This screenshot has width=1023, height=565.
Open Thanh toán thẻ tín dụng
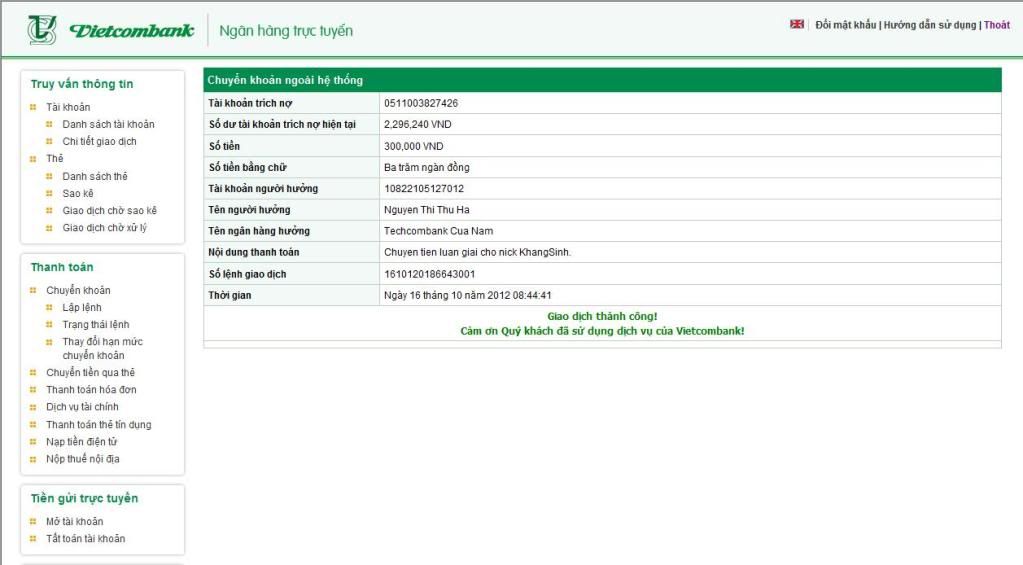[99, 425]
